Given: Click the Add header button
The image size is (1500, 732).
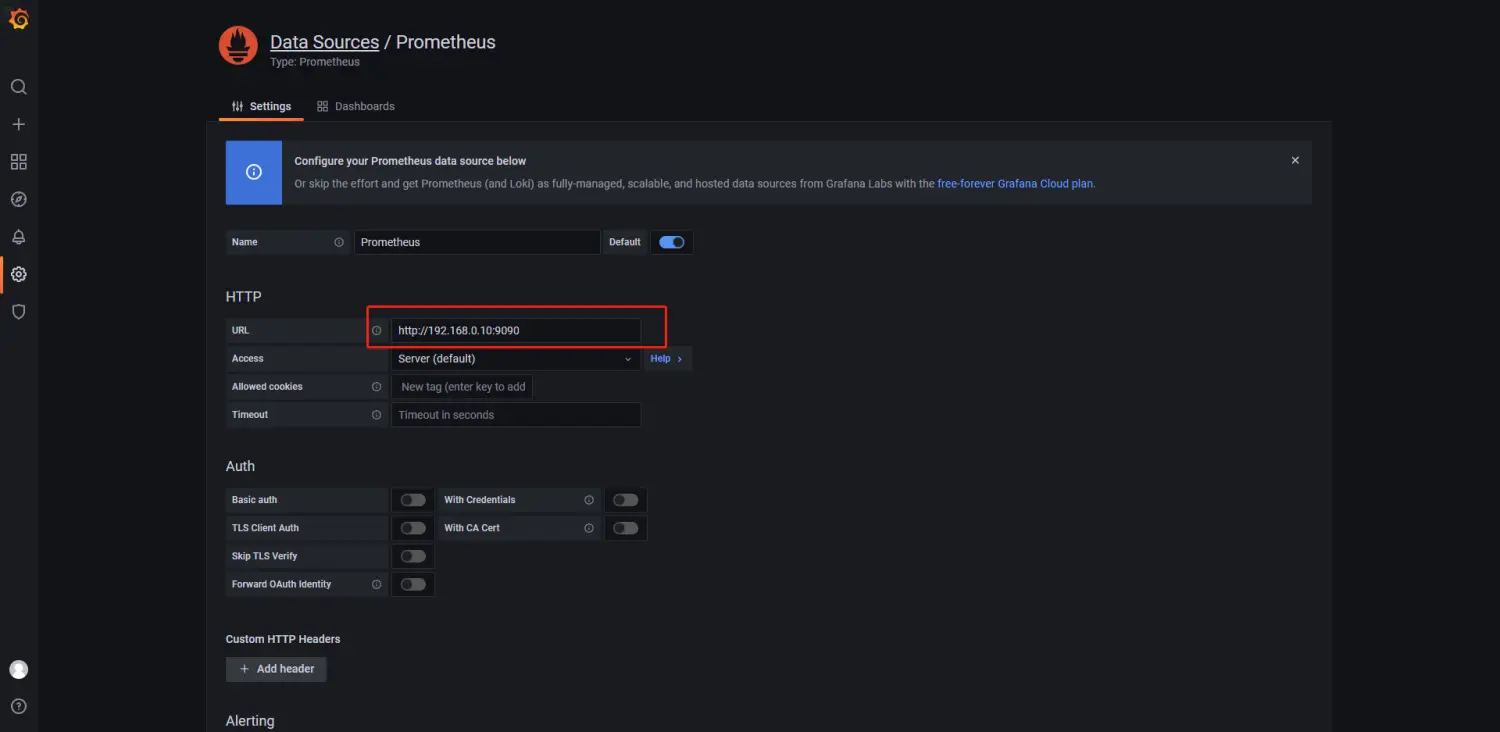Looking at the screenshot, I should pos(276,669).
